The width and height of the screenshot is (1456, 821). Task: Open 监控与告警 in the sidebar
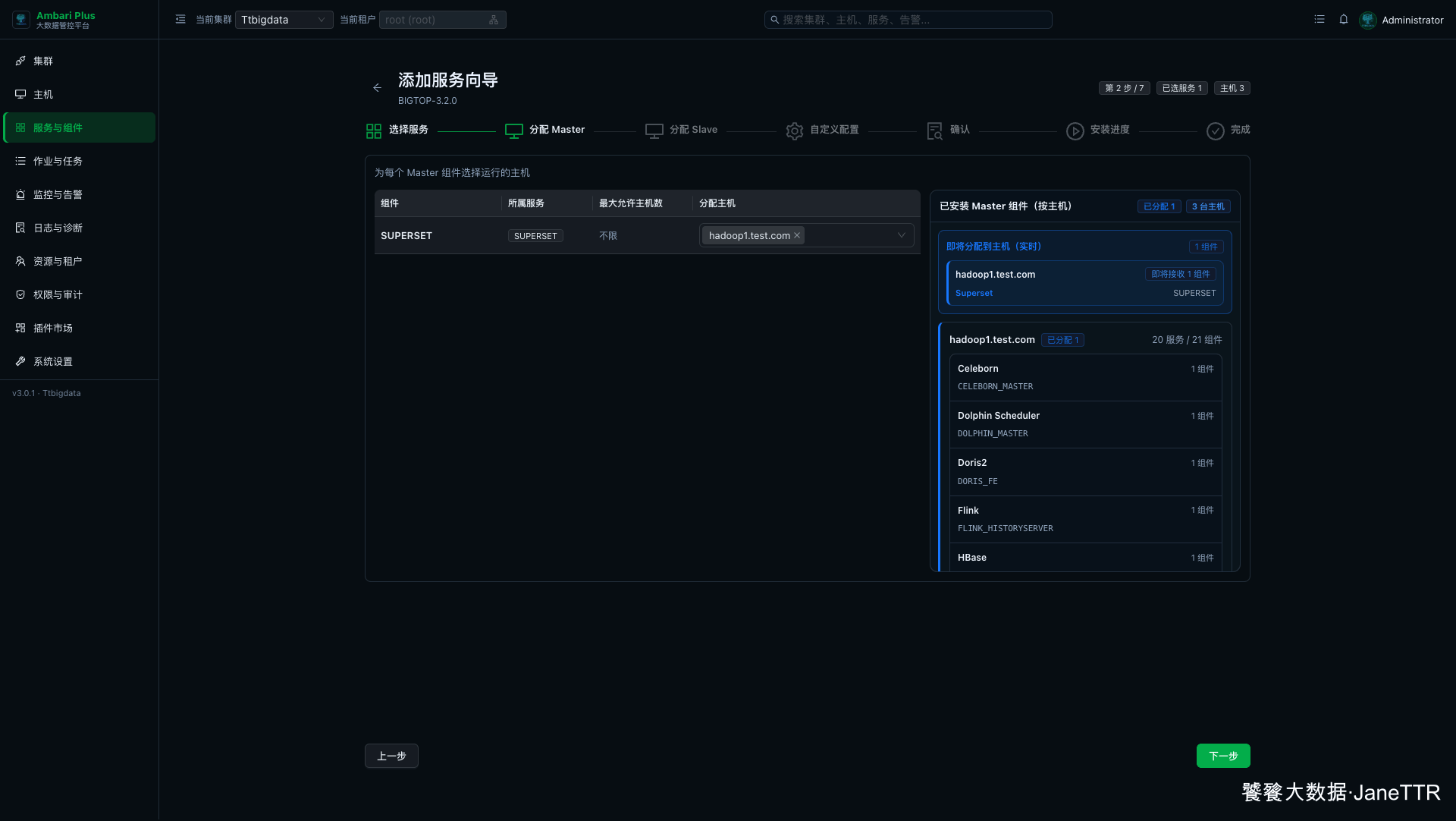pos(80,194)
